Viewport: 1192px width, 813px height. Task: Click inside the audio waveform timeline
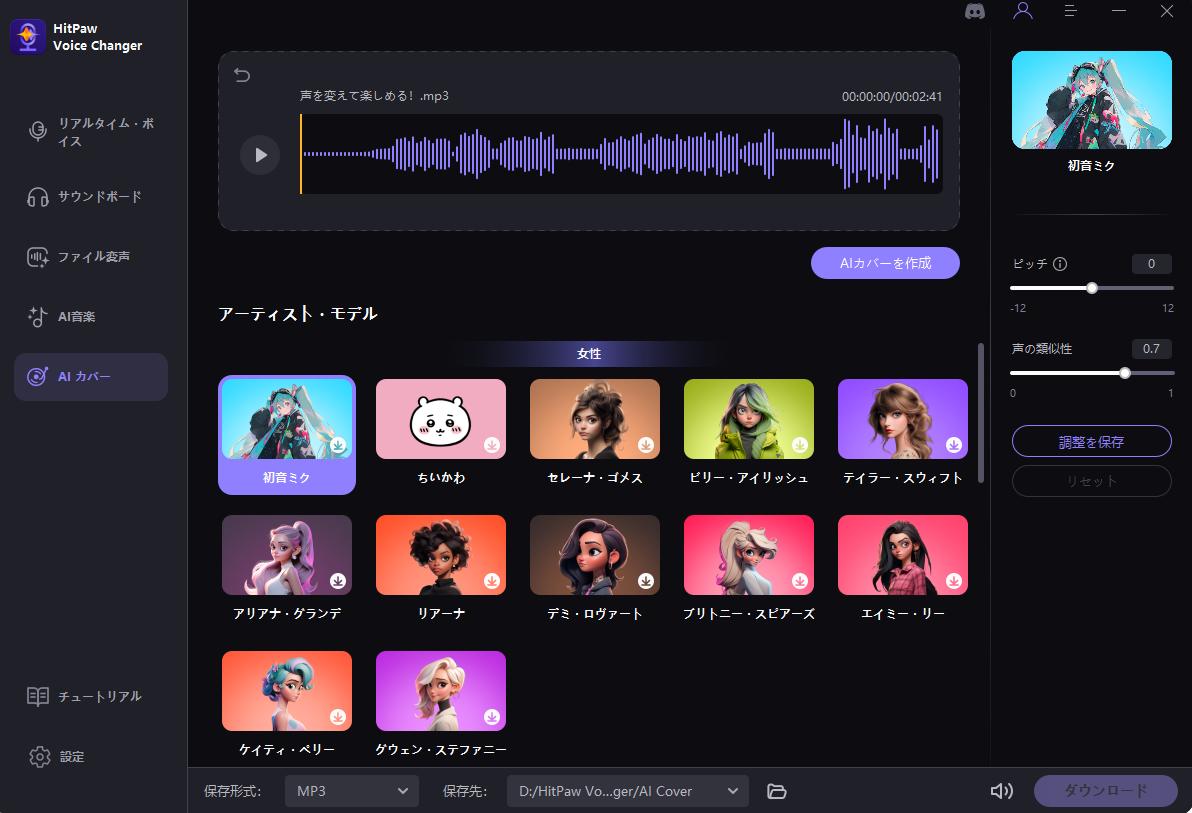621,154
